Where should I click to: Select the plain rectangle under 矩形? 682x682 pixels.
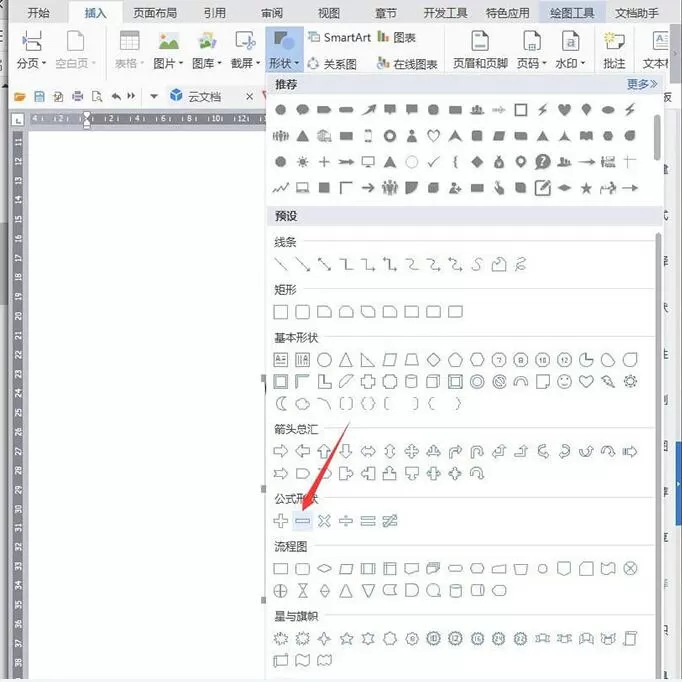click(281, 312)
